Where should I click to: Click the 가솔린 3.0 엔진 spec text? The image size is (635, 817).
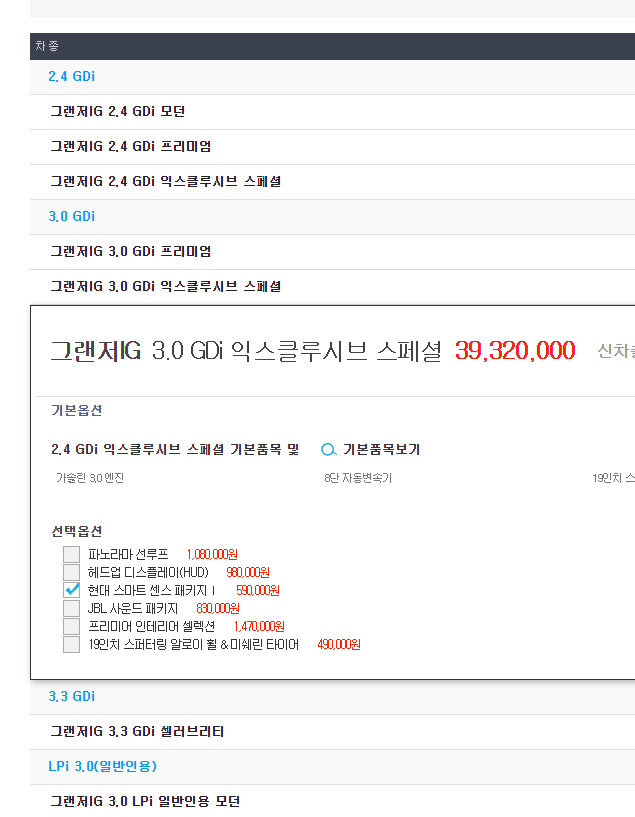(90, 478)
